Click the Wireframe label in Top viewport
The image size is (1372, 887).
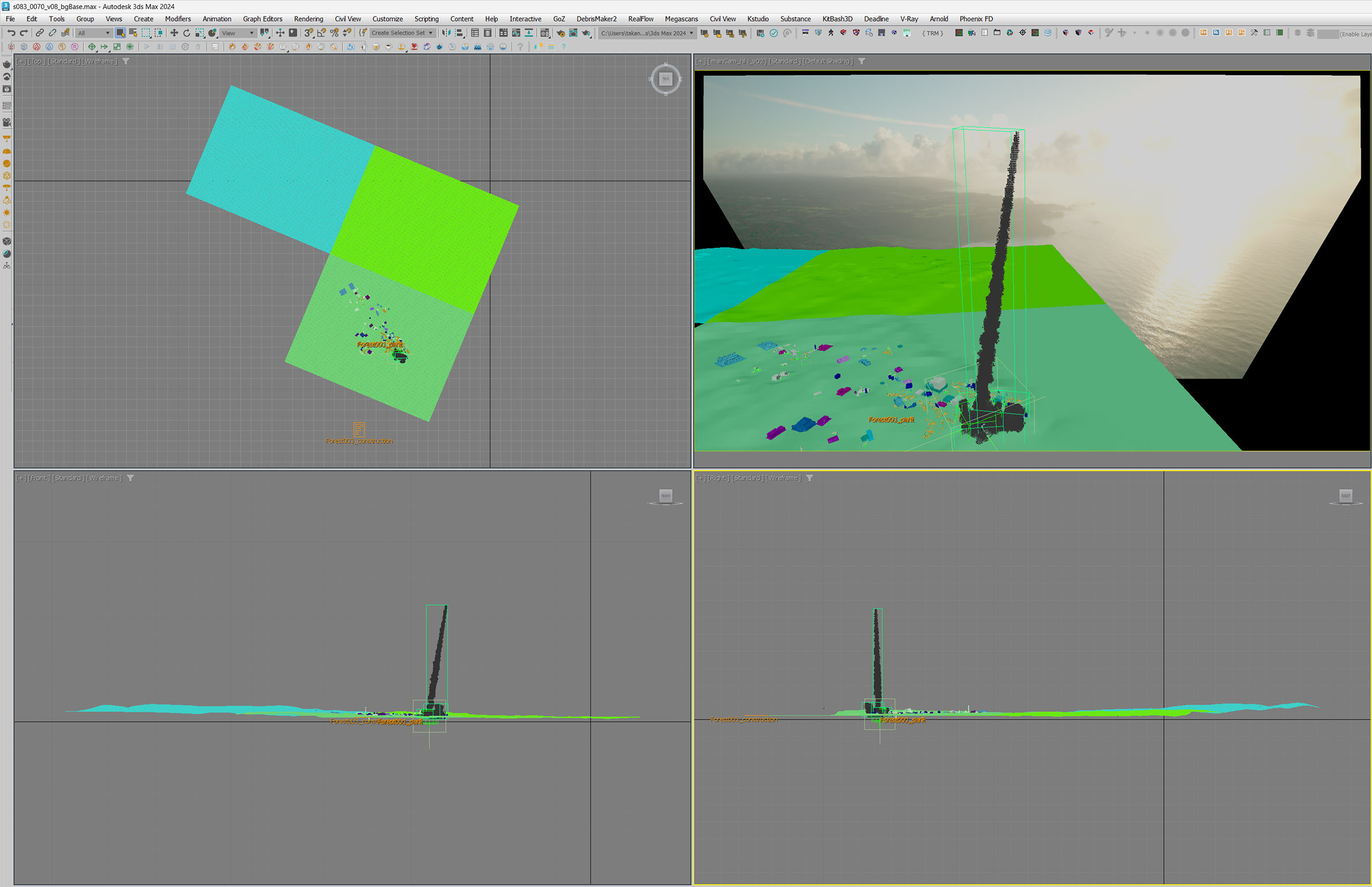tap(99, 61)
